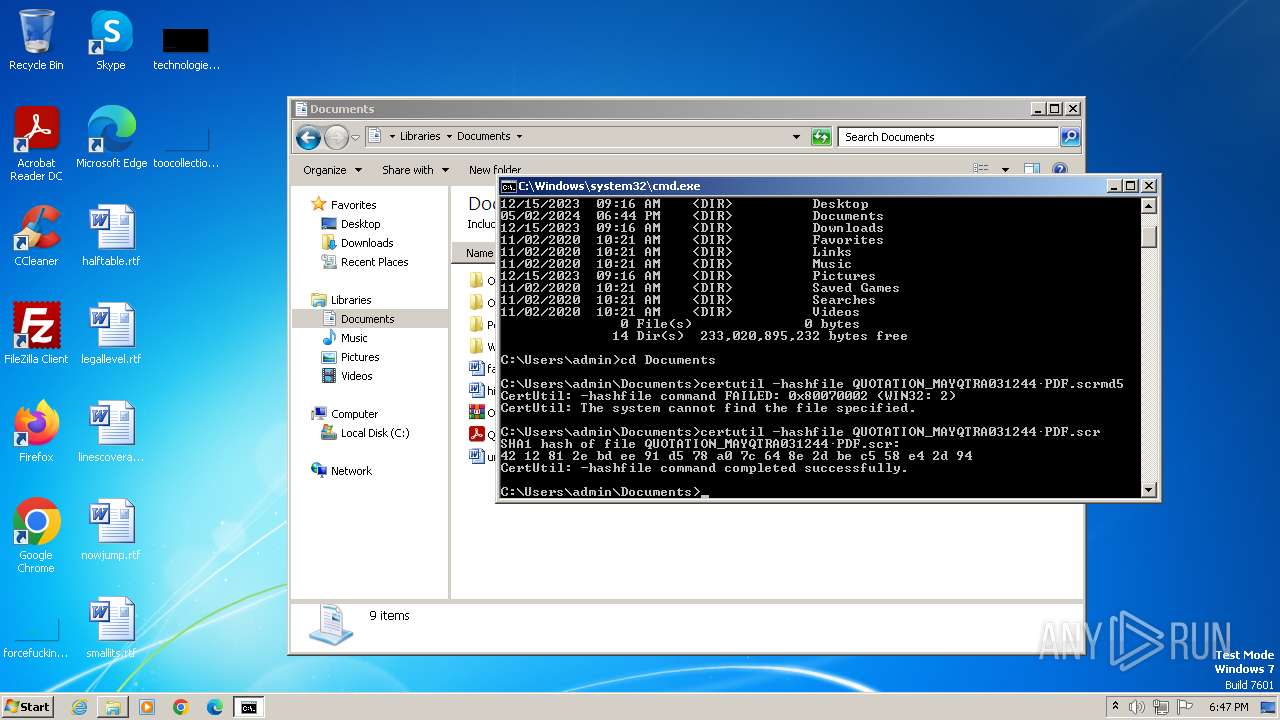Open FileZilla Client desktop shortcut
1280x720 pixels.
point(36,334)
